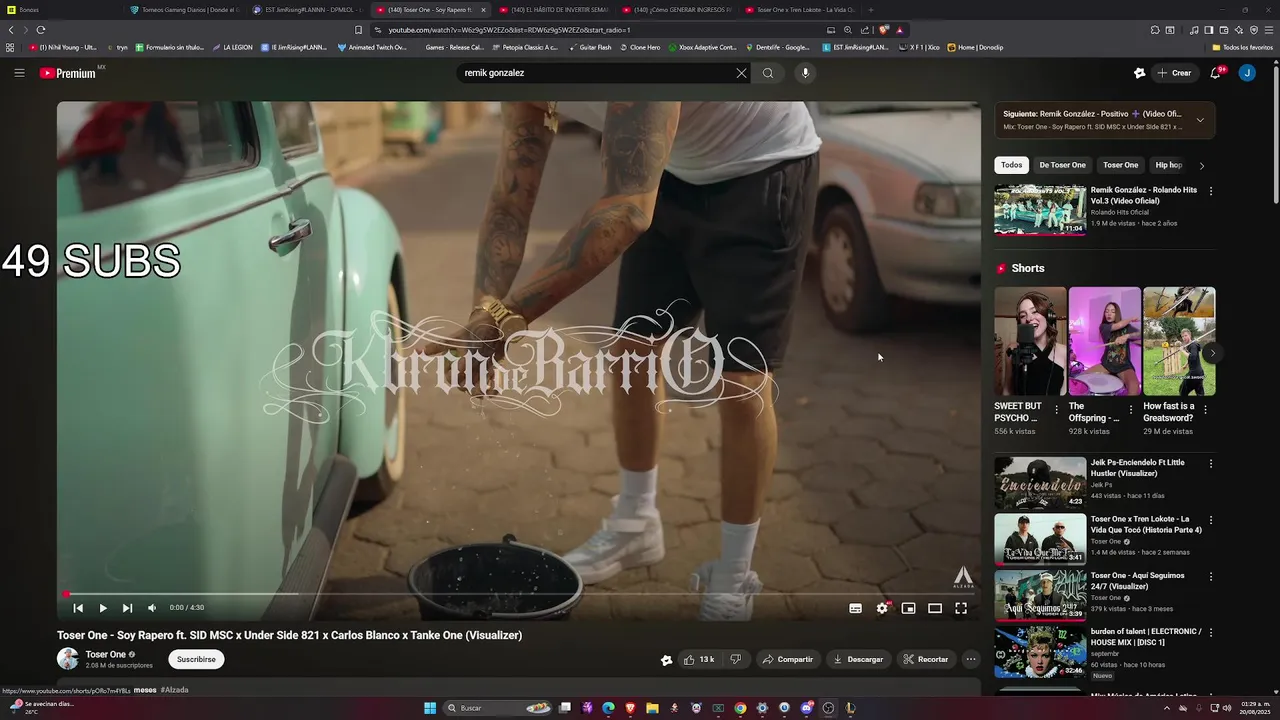Open the burden of talent video thumbnail
This screenshot has height=720, width=1280.
(1040, 652)
